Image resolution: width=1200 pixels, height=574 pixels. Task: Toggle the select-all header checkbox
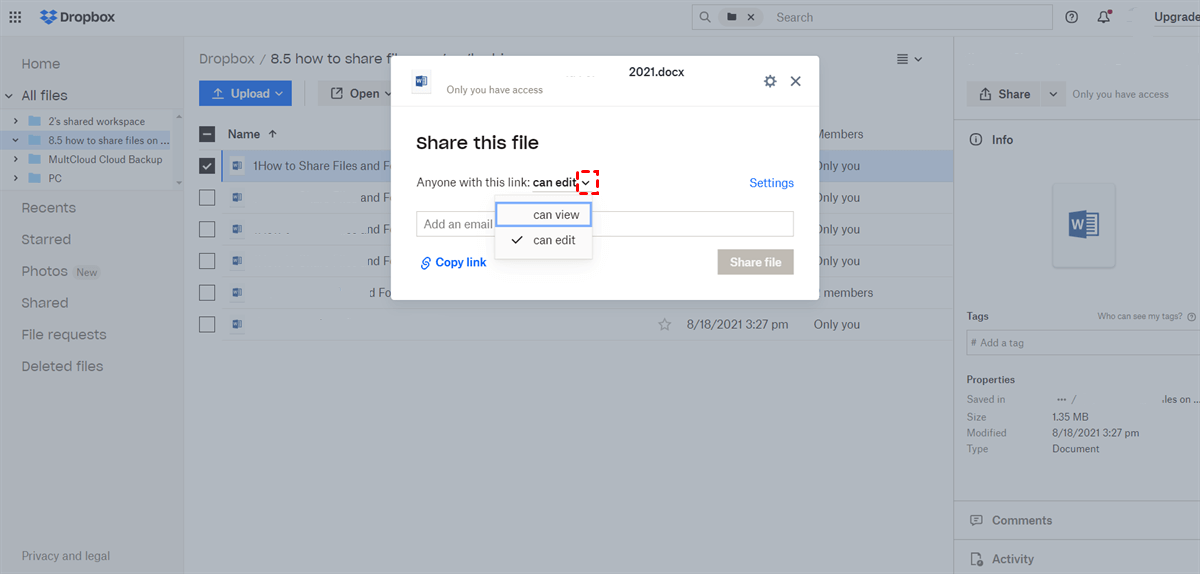coord(207,134)
